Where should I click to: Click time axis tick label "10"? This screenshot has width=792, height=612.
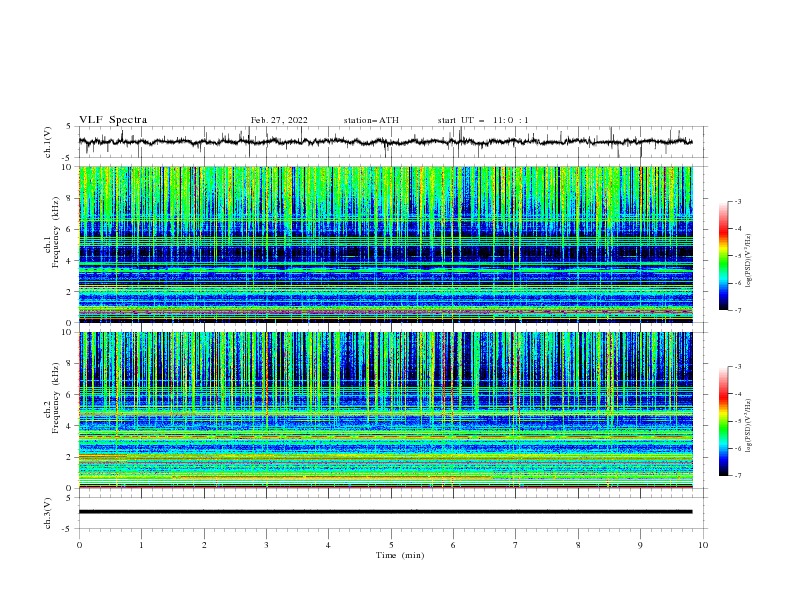[x=703, y=545]
